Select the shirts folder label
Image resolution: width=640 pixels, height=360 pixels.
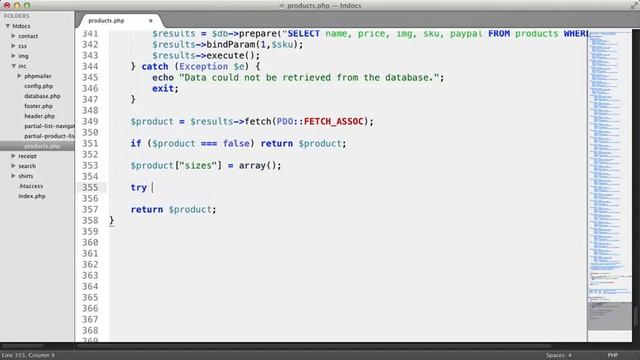26,176
